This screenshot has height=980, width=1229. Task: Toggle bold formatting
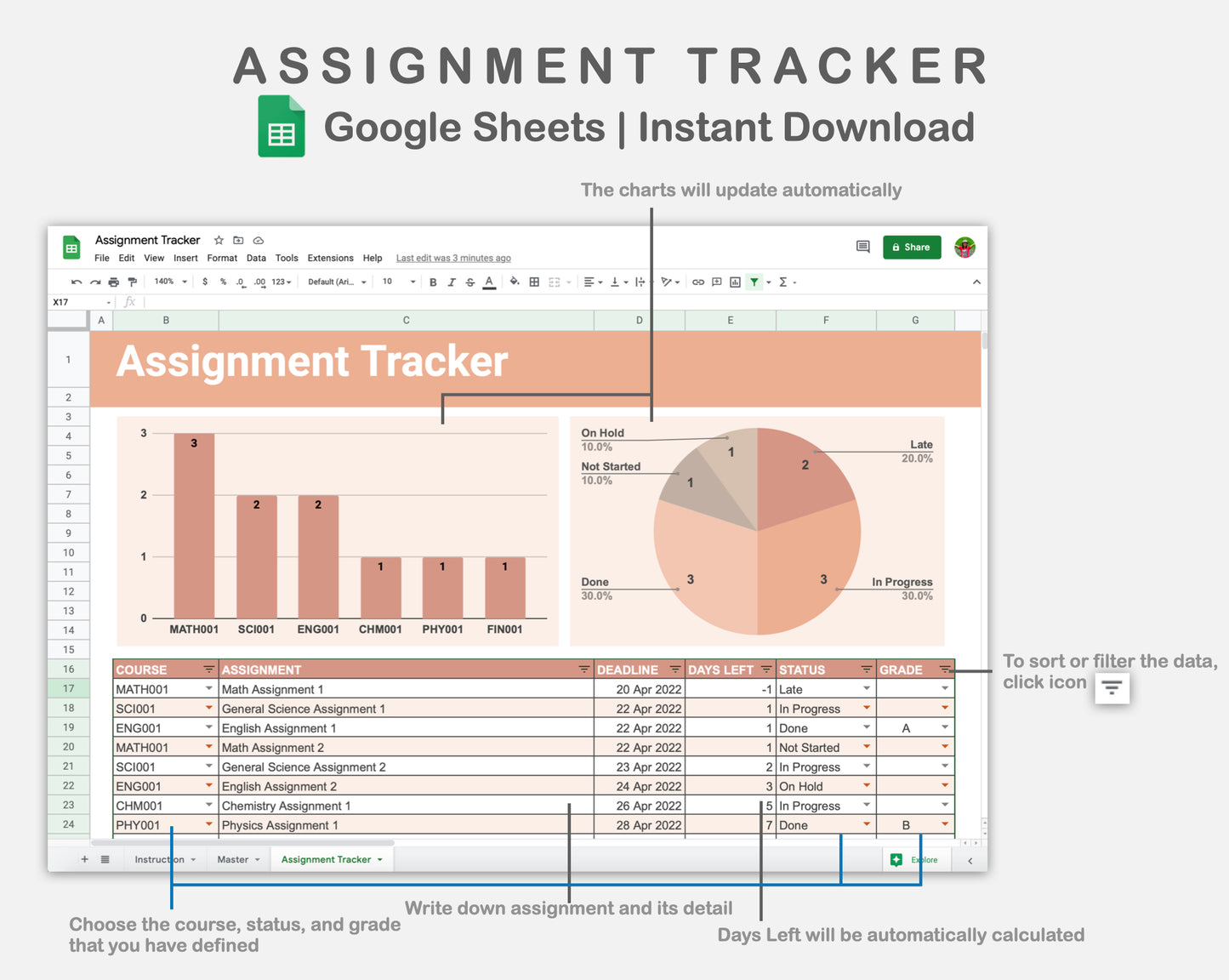click(x=433, y=282)
